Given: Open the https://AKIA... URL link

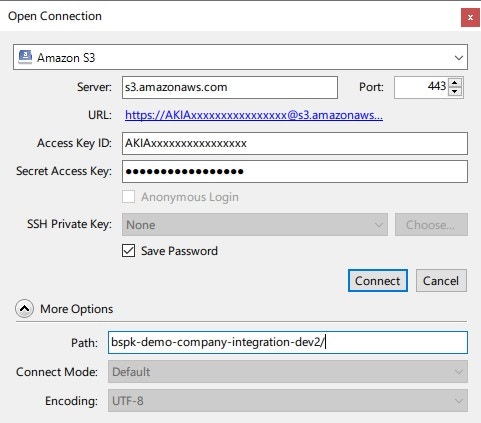Looking at the screenshot, I should click(x=254, y=115).
